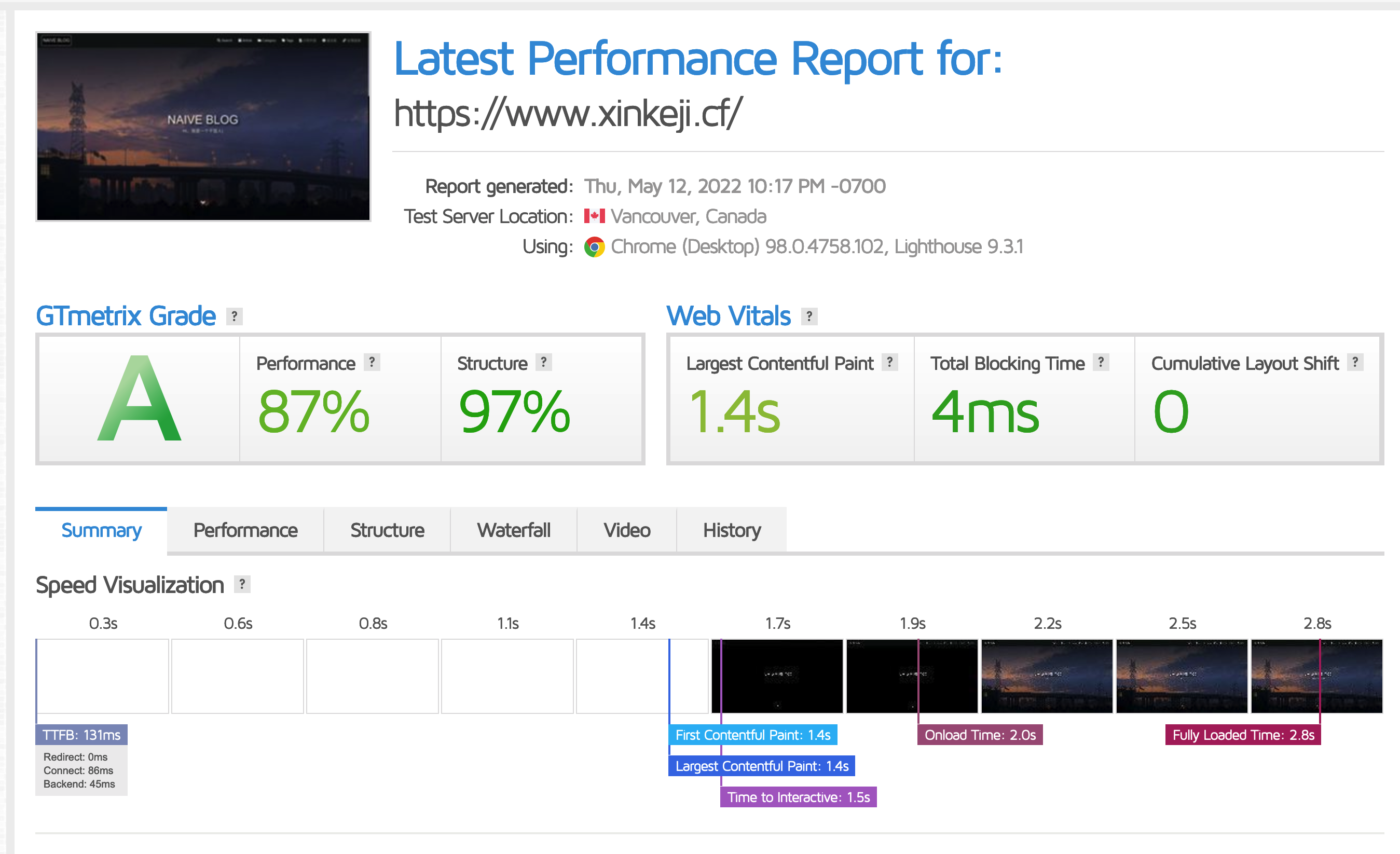
Task: Open the Performance score help icon
Action: click(x=372, y=362)
